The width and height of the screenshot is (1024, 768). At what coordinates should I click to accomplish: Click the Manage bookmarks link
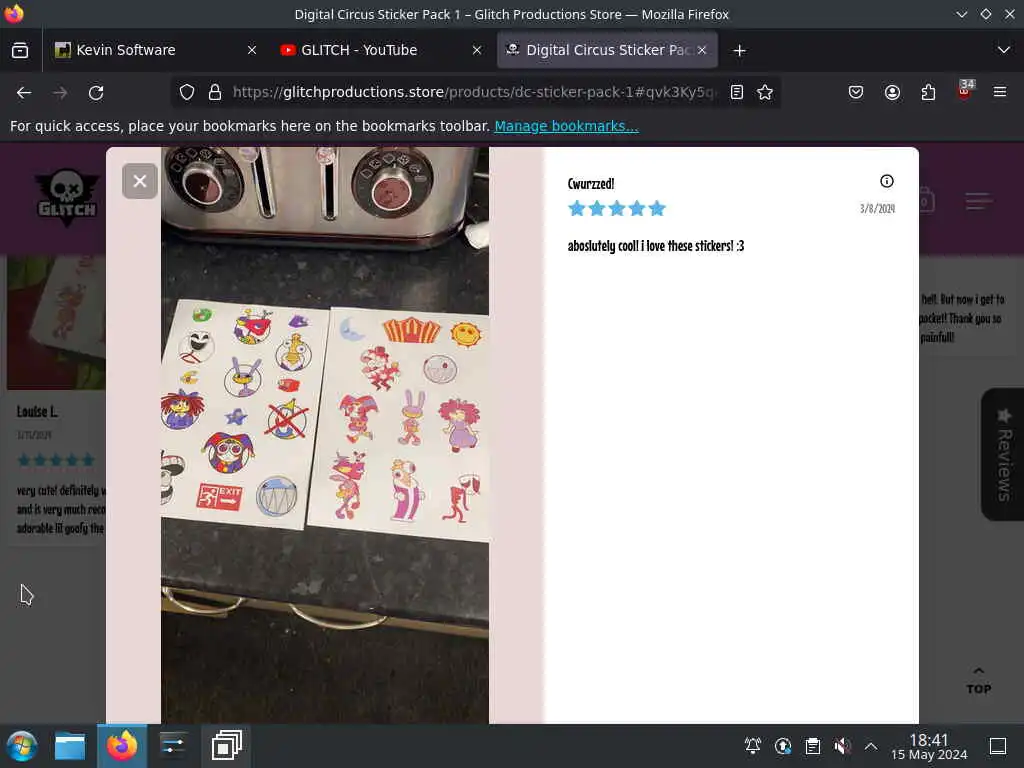pos(566,126)
